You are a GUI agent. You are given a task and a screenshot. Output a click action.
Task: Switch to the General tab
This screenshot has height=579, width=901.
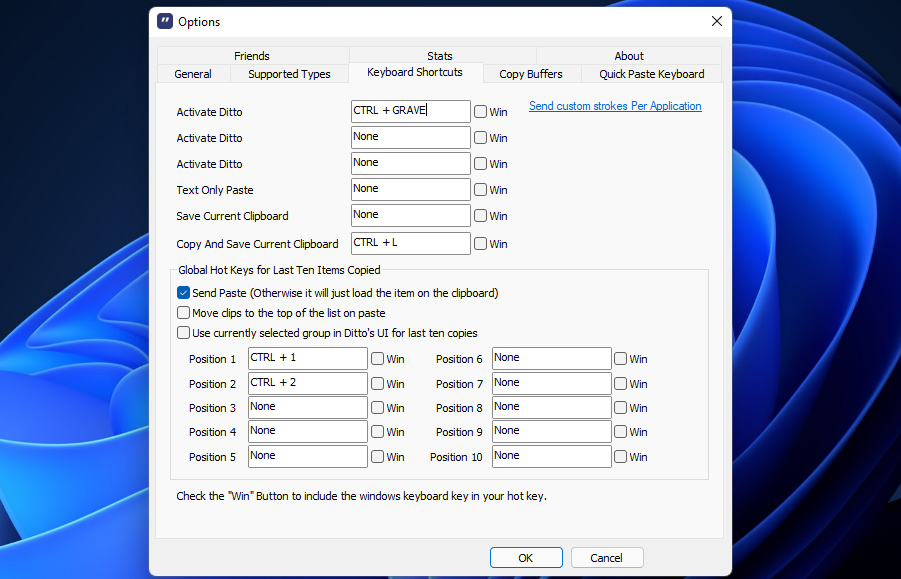(x=193, y=74)
